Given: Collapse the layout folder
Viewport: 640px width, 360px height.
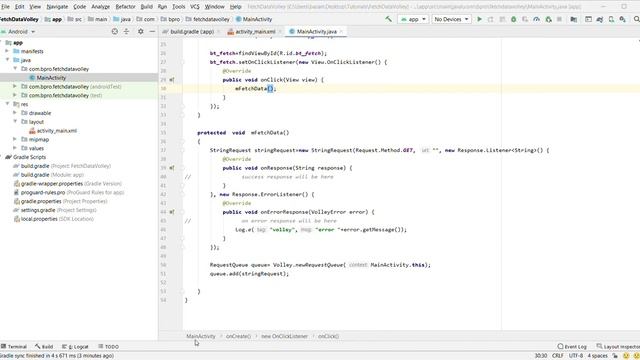Looking at the screenshot, I should coord(15,122).
